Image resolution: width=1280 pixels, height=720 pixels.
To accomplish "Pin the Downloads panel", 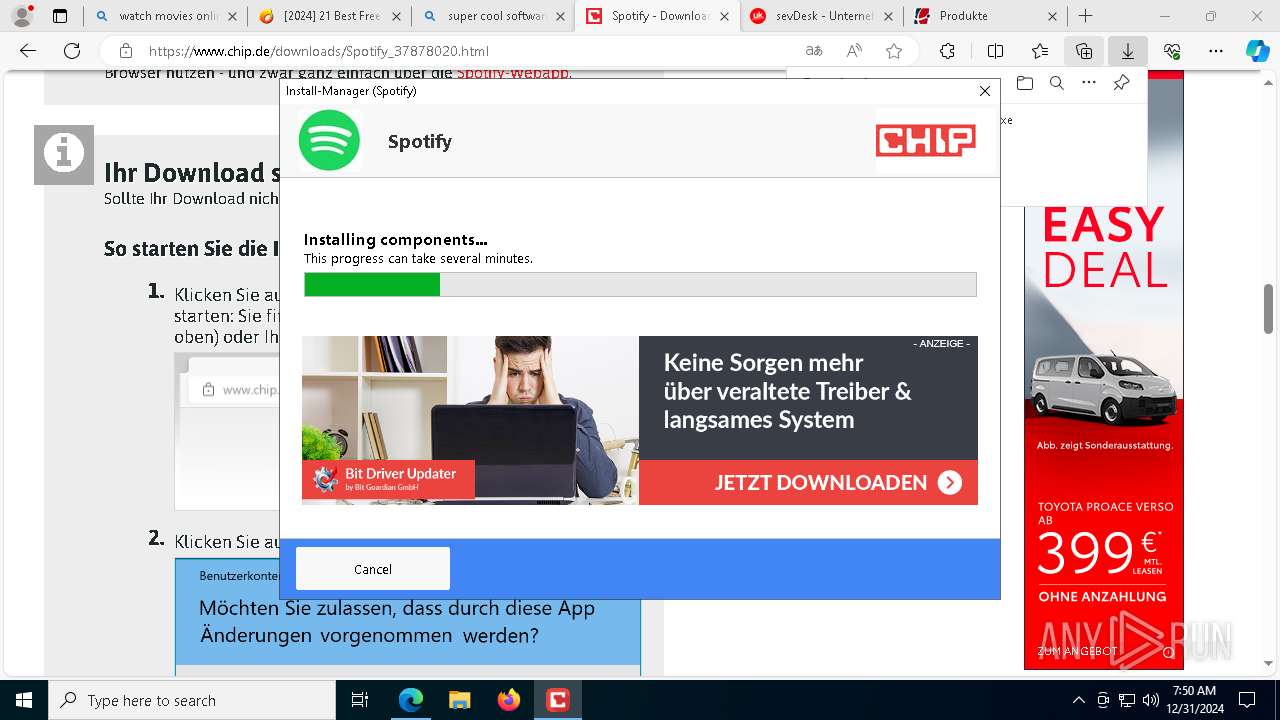I will click(1122, 83).
